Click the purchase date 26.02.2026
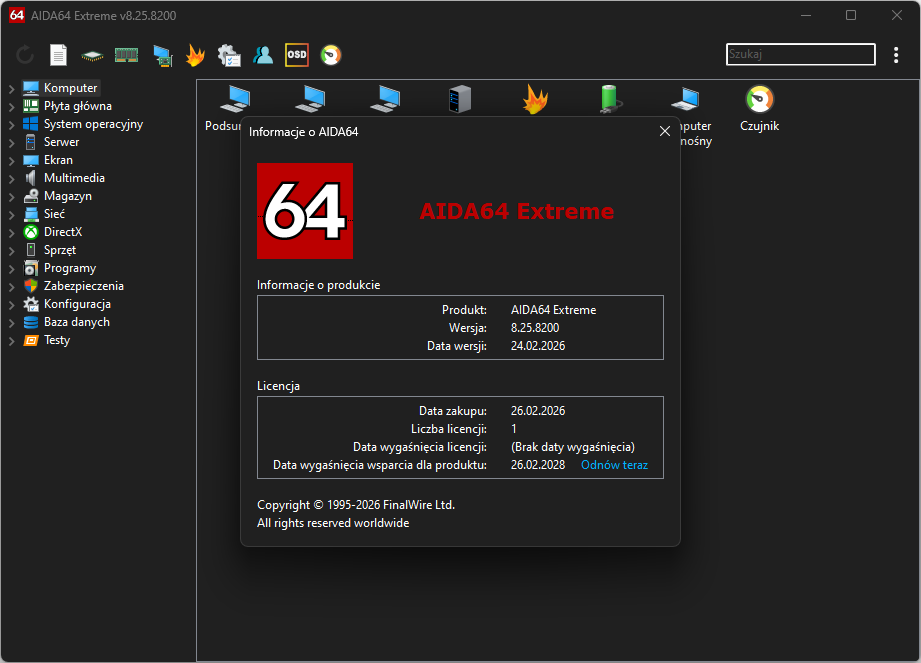The height and width of the screenshot is (663, 921). [537, 411]
